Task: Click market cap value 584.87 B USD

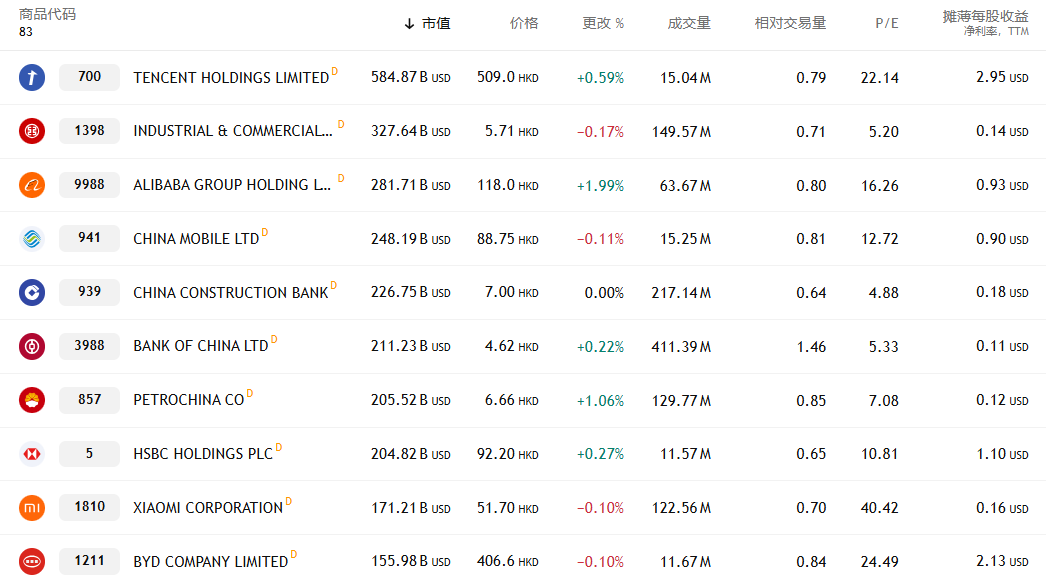Action: [411, 77]
